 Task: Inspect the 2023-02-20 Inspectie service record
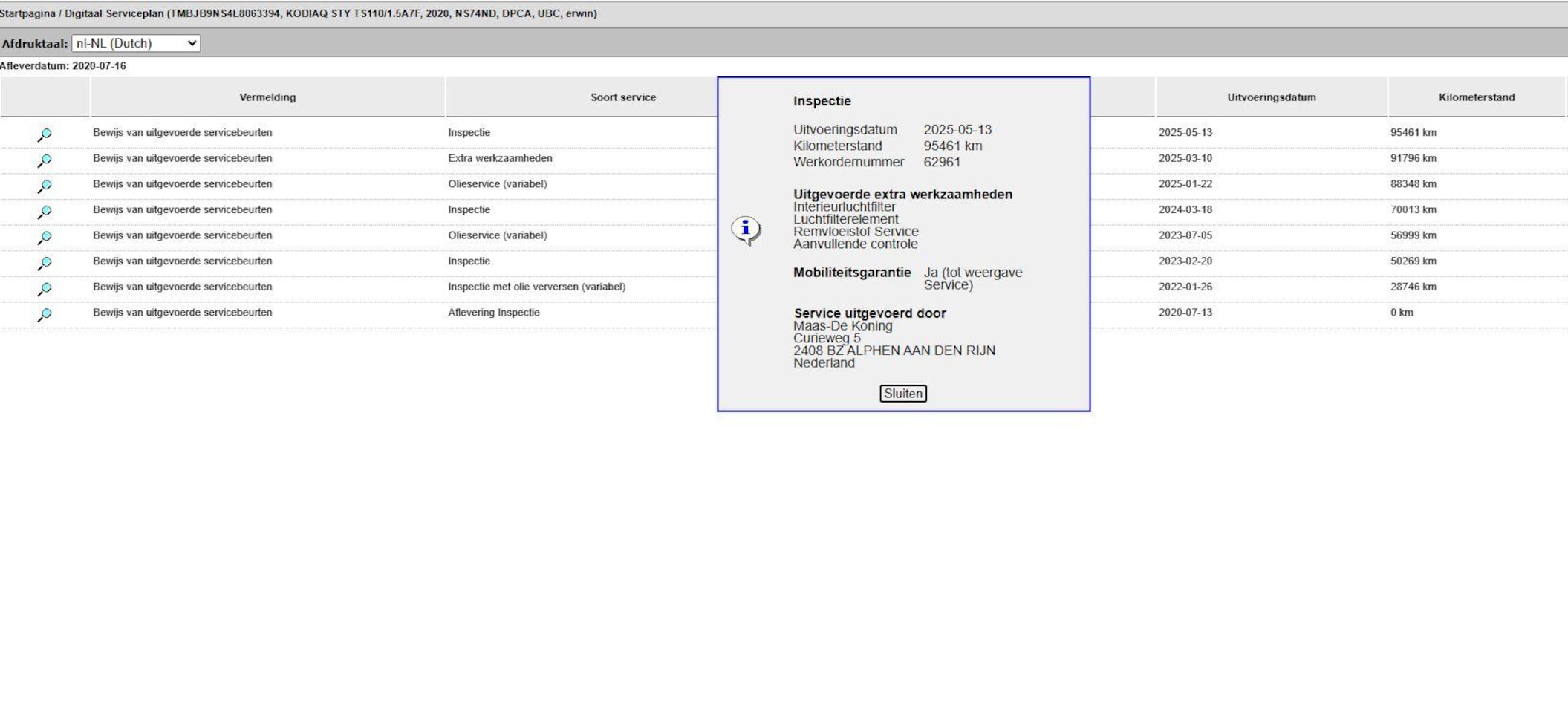click(45, 263)
